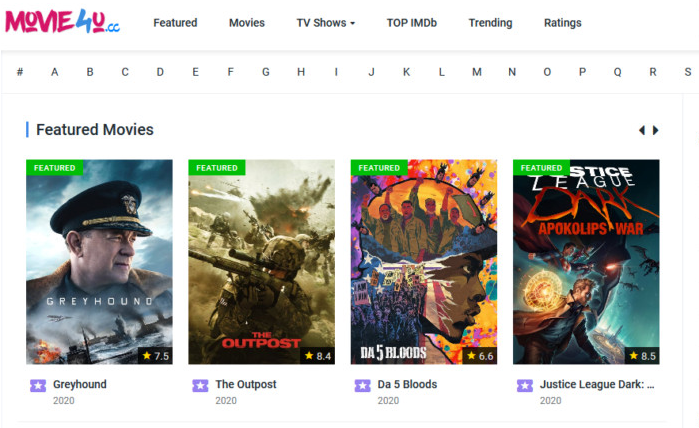Screen dimensions: 699x428
Task: Open the Justice League Dark Apokolips War poster
Action: point(586,262)
